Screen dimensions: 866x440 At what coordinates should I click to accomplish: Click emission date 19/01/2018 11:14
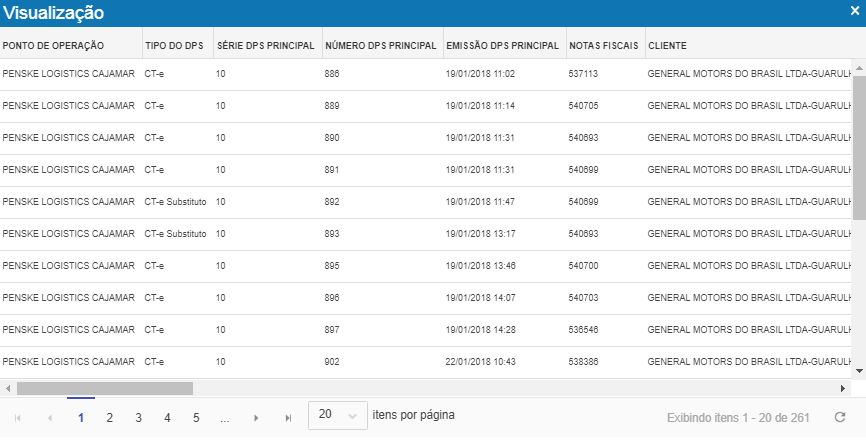coord(480,105)
